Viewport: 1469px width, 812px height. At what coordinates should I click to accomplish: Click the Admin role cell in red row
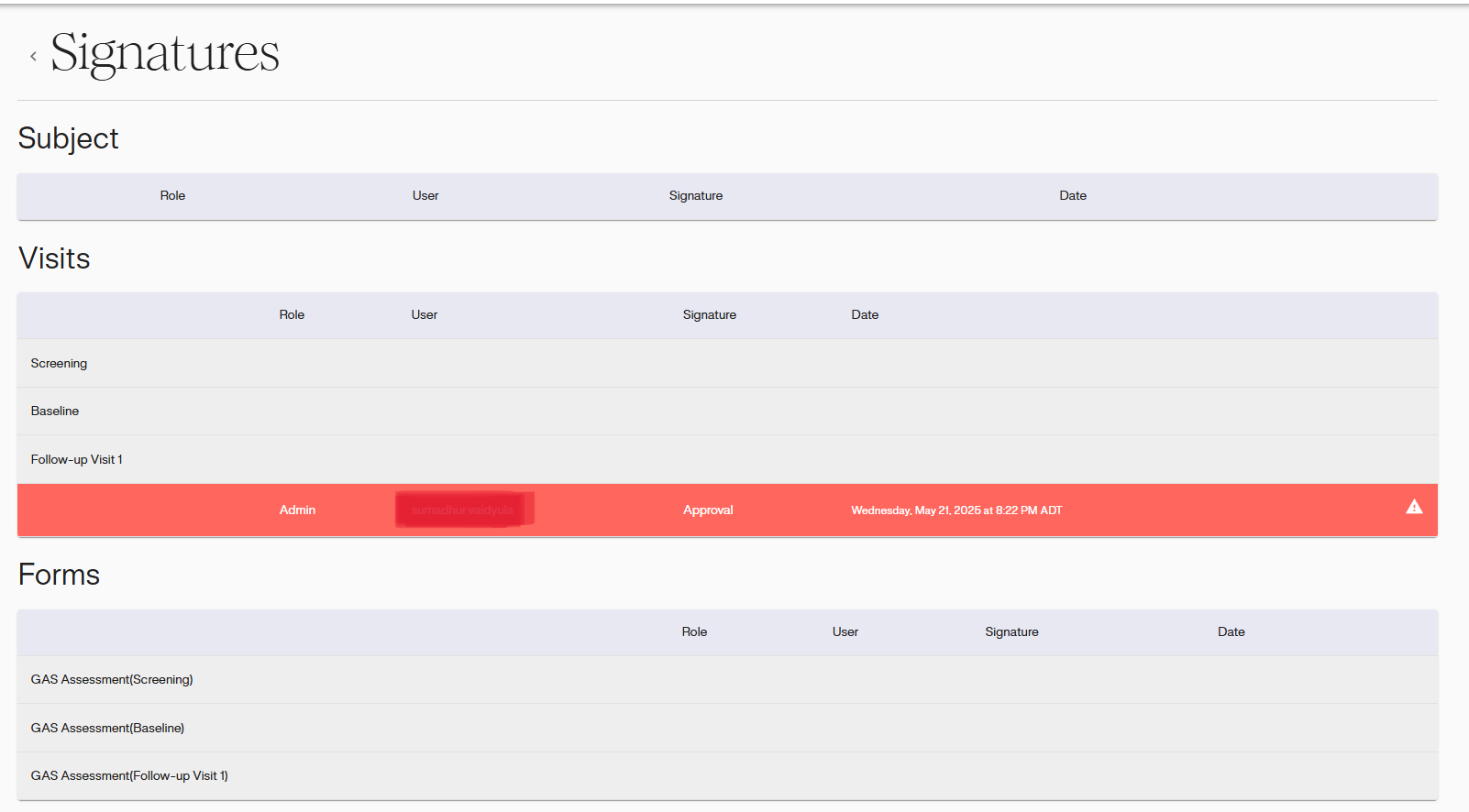(x=297, y=510)
